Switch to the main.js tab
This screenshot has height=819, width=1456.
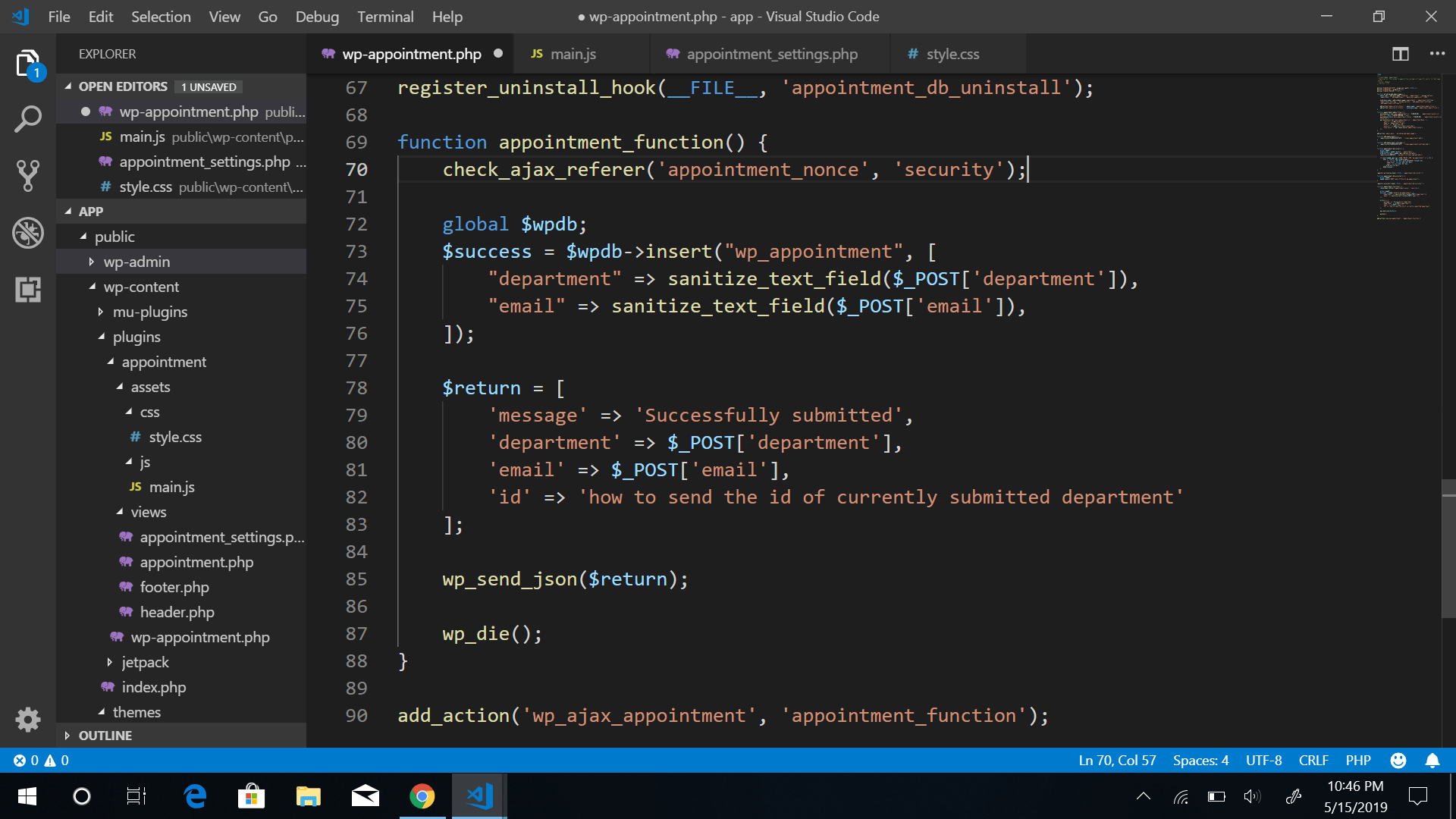573,54
